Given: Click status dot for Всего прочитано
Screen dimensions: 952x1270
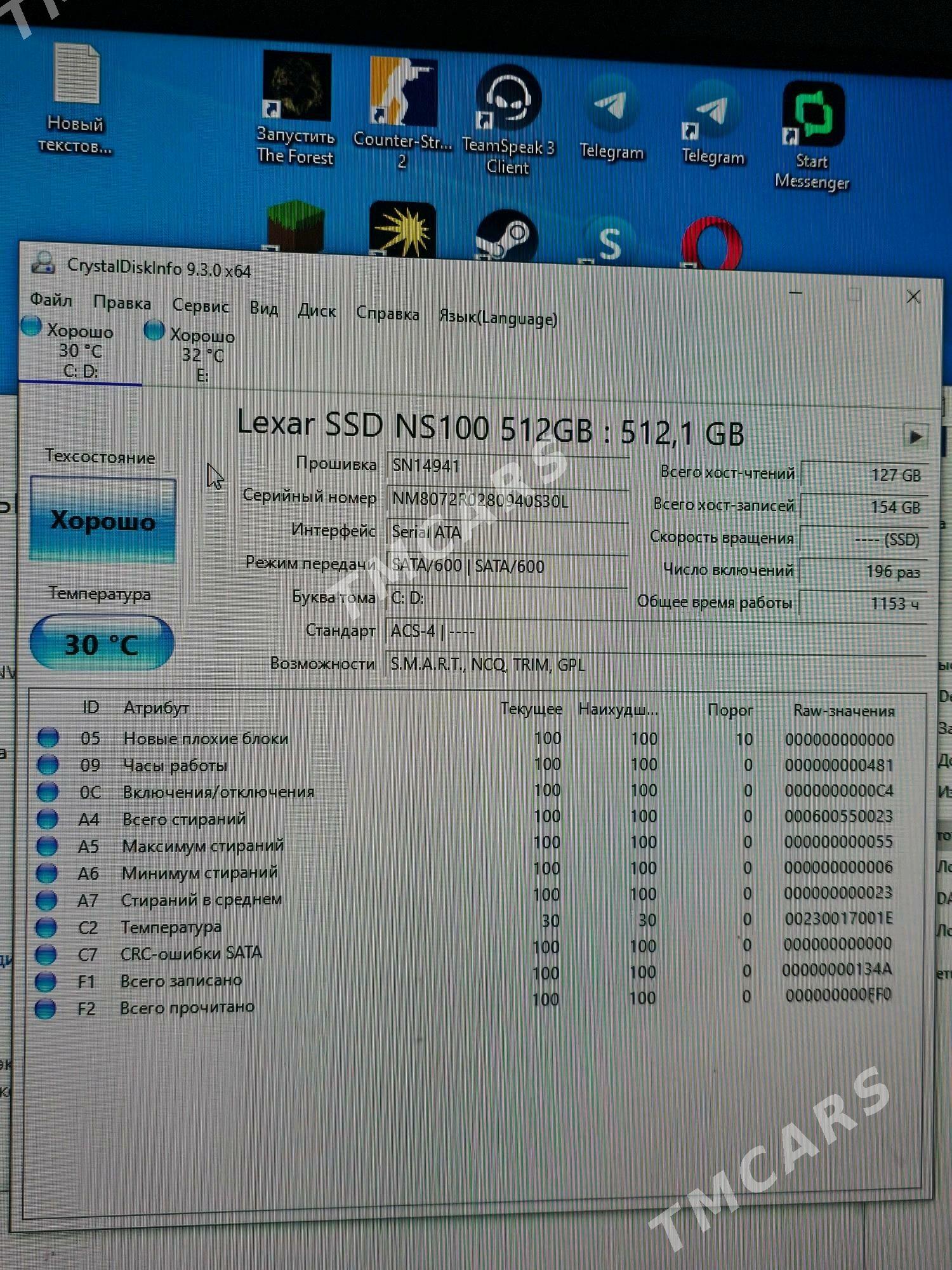Looking at the screenshot, I should (x=45, y=1008).
